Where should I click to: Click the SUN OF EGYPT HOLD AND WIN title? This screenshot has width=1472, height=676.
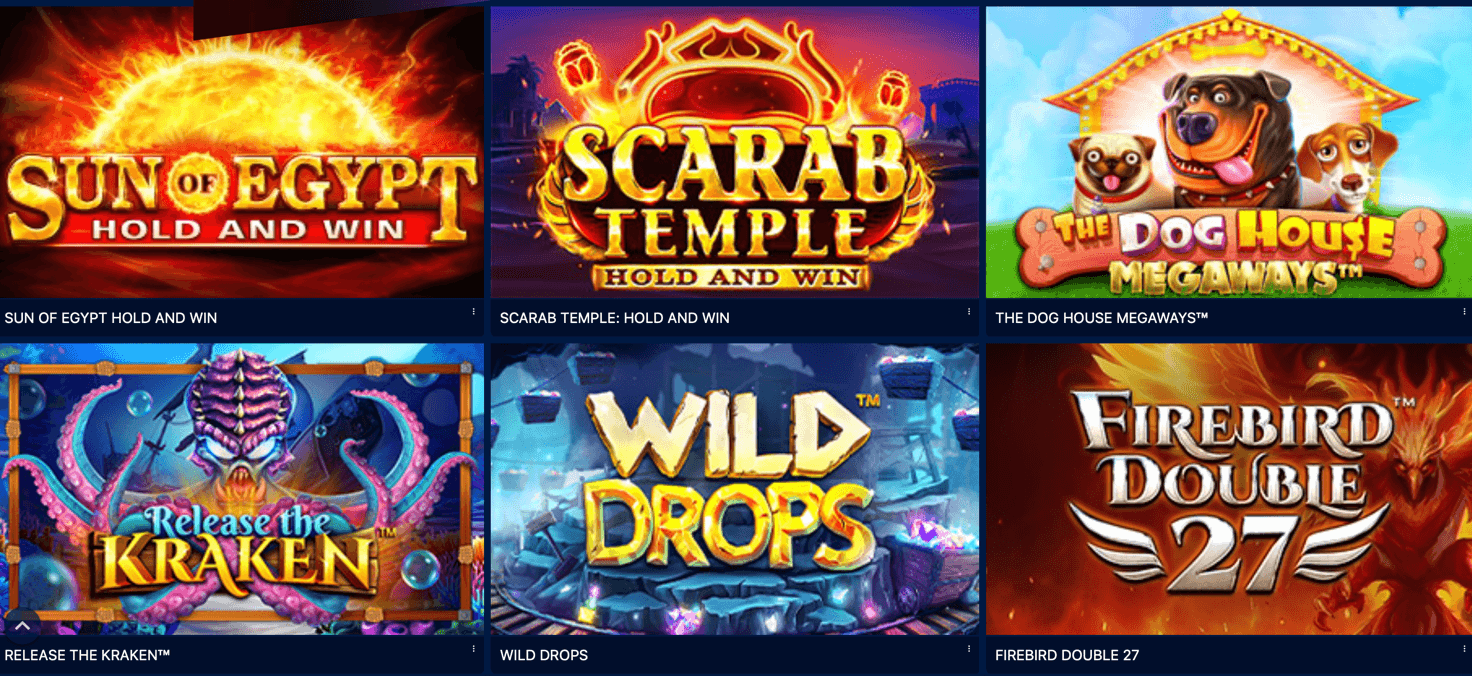[x=111, y=318]
